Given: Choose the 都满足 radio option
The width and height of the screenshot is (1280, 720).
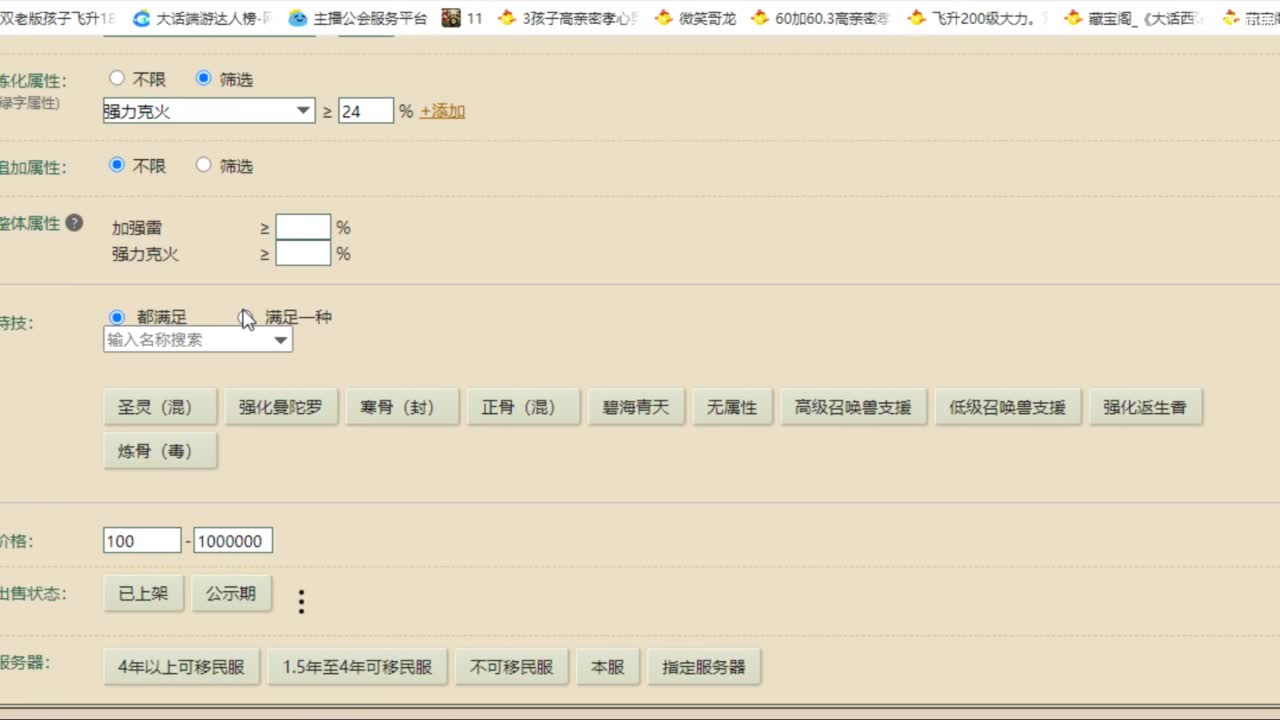Looking at the screenshot, I should click(117, 317).
